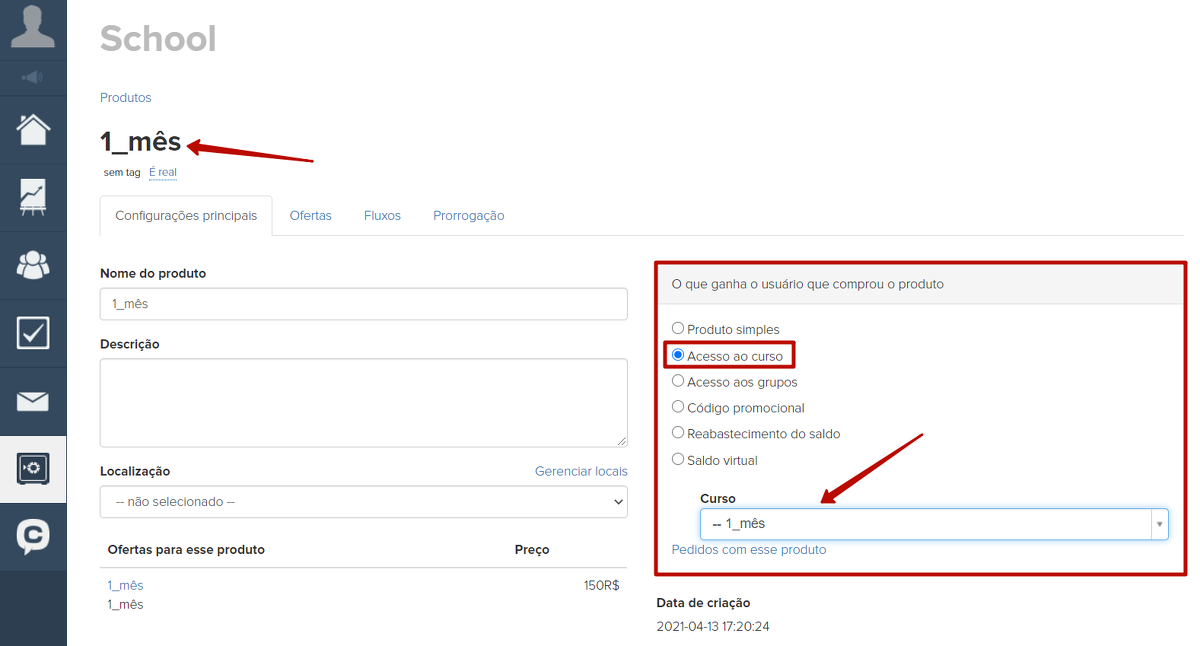This screenshot has width=1200, height=646.
Task: Open the users group sidebar icon
Action: tap(33, 265)
